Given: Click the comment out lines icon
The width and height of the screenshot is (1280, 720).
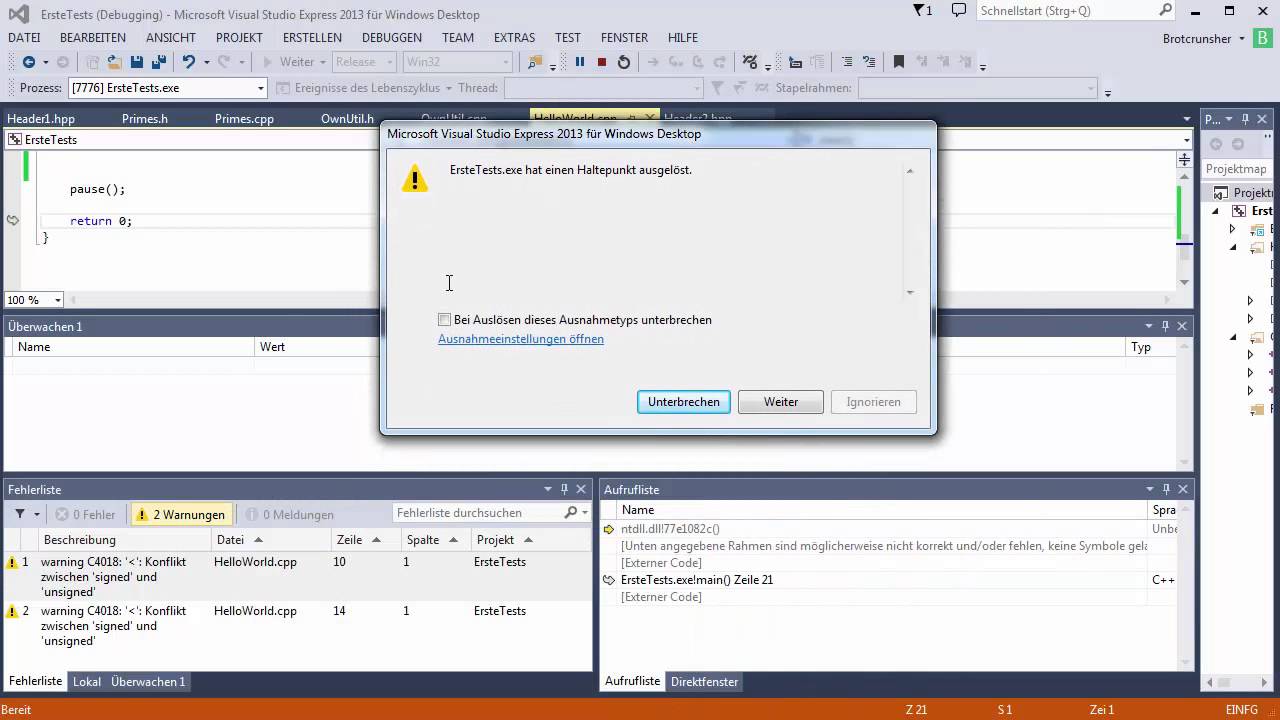Looking at the screenshot, I should 847,62.
